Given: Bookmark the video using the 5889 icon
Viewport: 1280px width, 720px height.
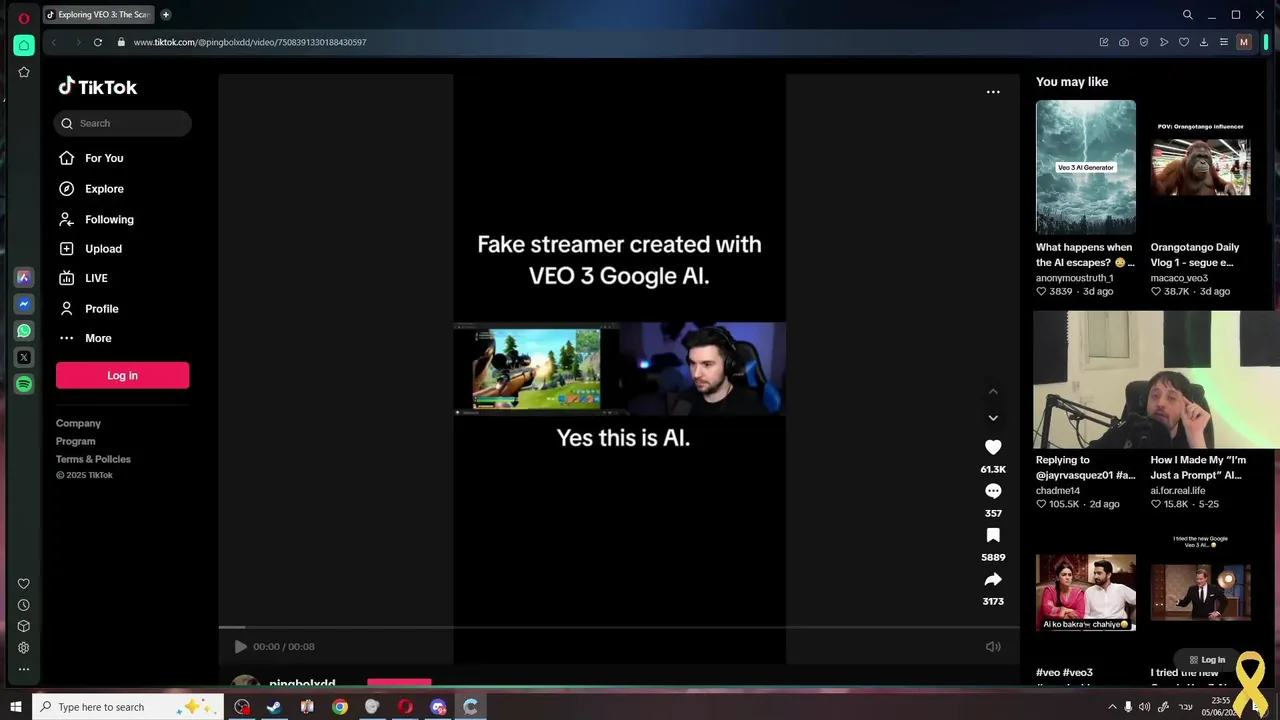Looking at the screenshot, I should (x=993, y=535).
